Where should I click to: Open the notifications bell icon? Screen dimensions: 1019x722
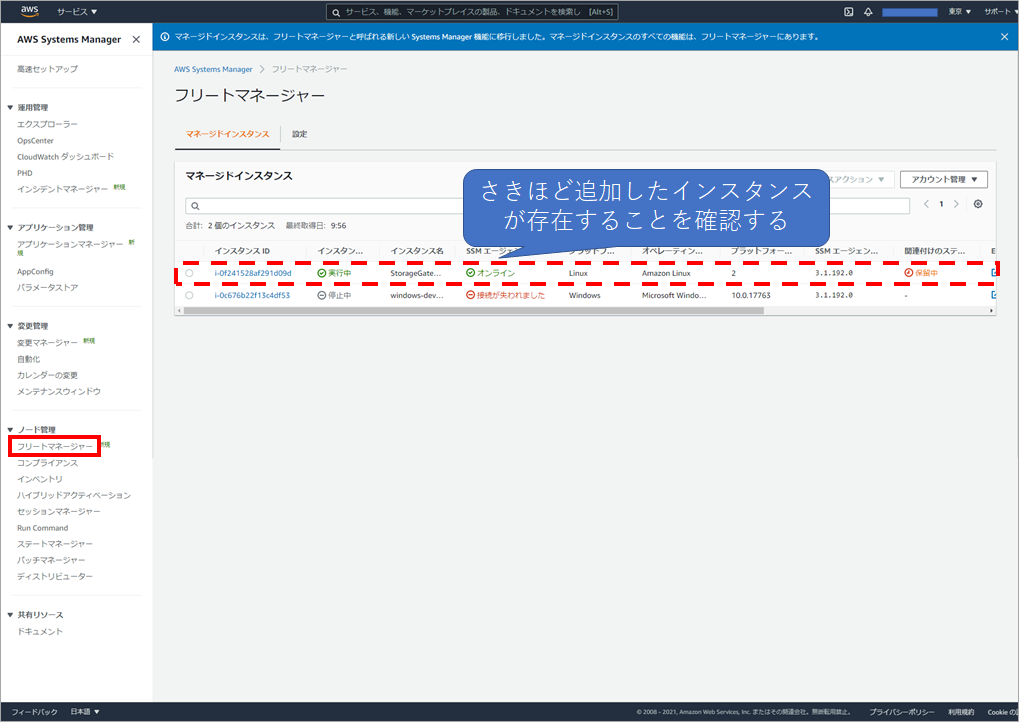pyautogui.click(x=868, y=12)
